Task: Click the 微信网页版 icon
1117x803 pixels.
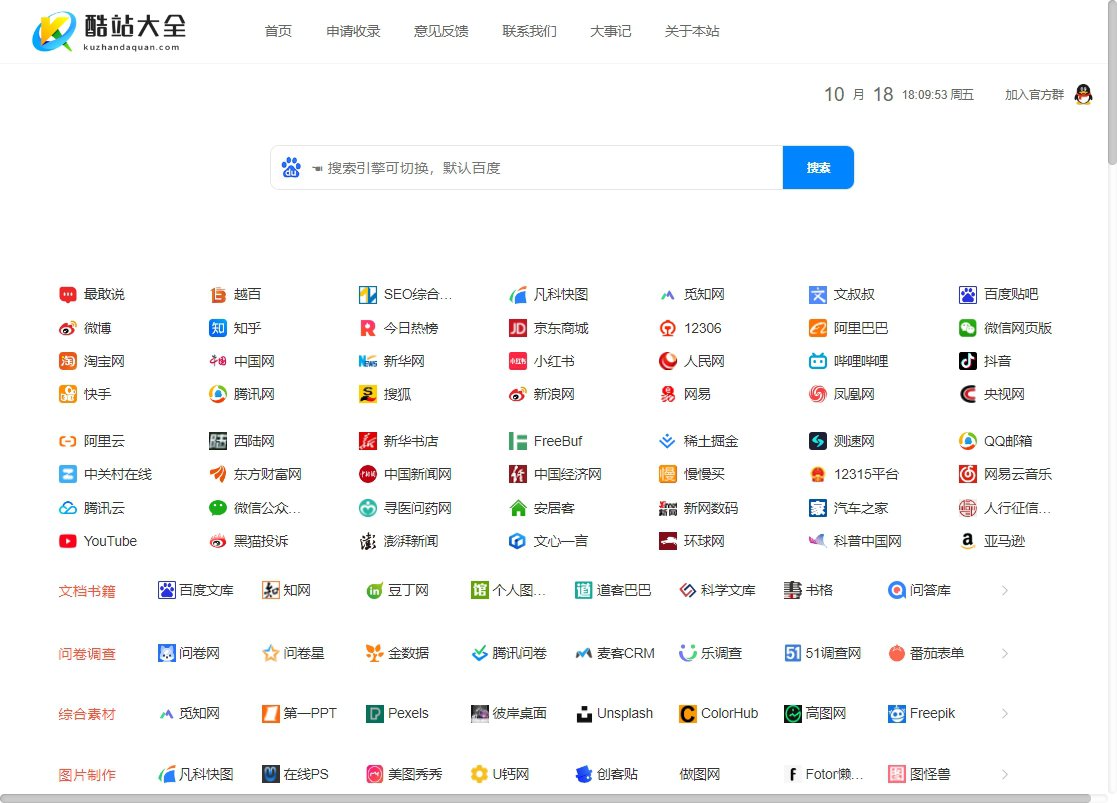Action: point(967,328)
